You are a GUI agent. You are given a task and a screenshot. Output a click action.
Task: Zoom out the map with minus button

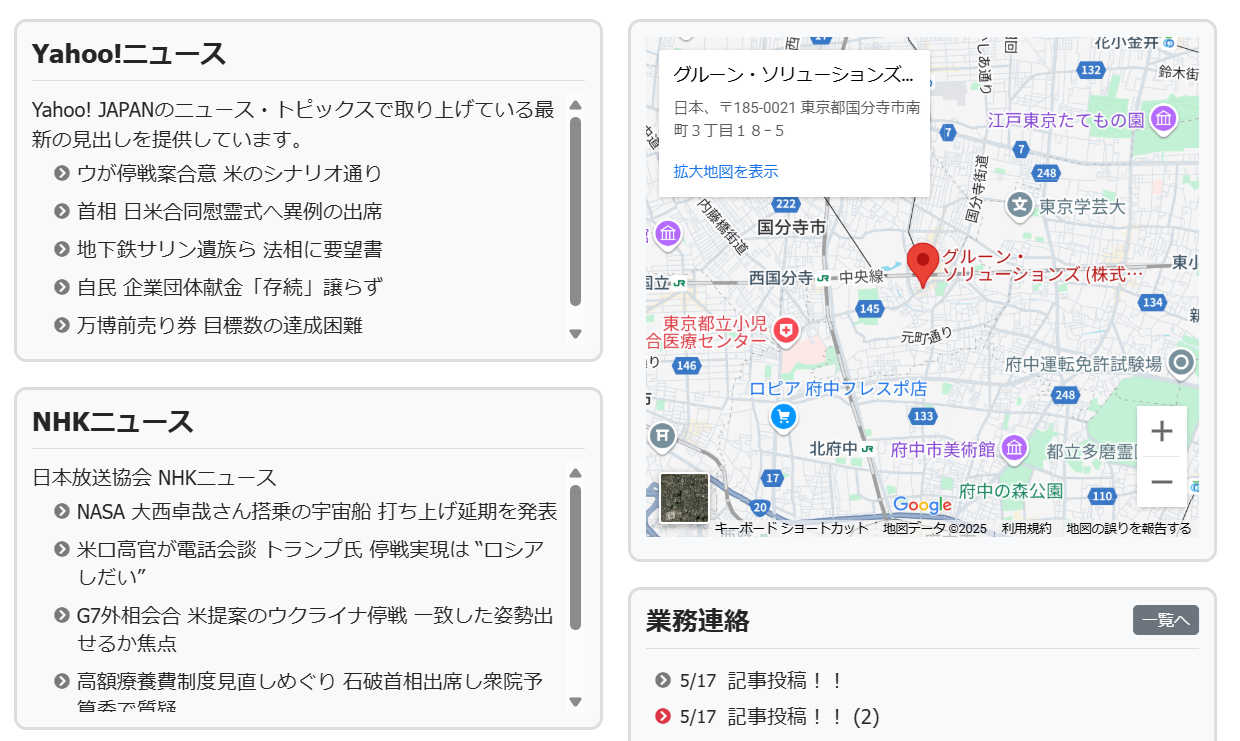pyautogui.click(x=1162, y=482)
